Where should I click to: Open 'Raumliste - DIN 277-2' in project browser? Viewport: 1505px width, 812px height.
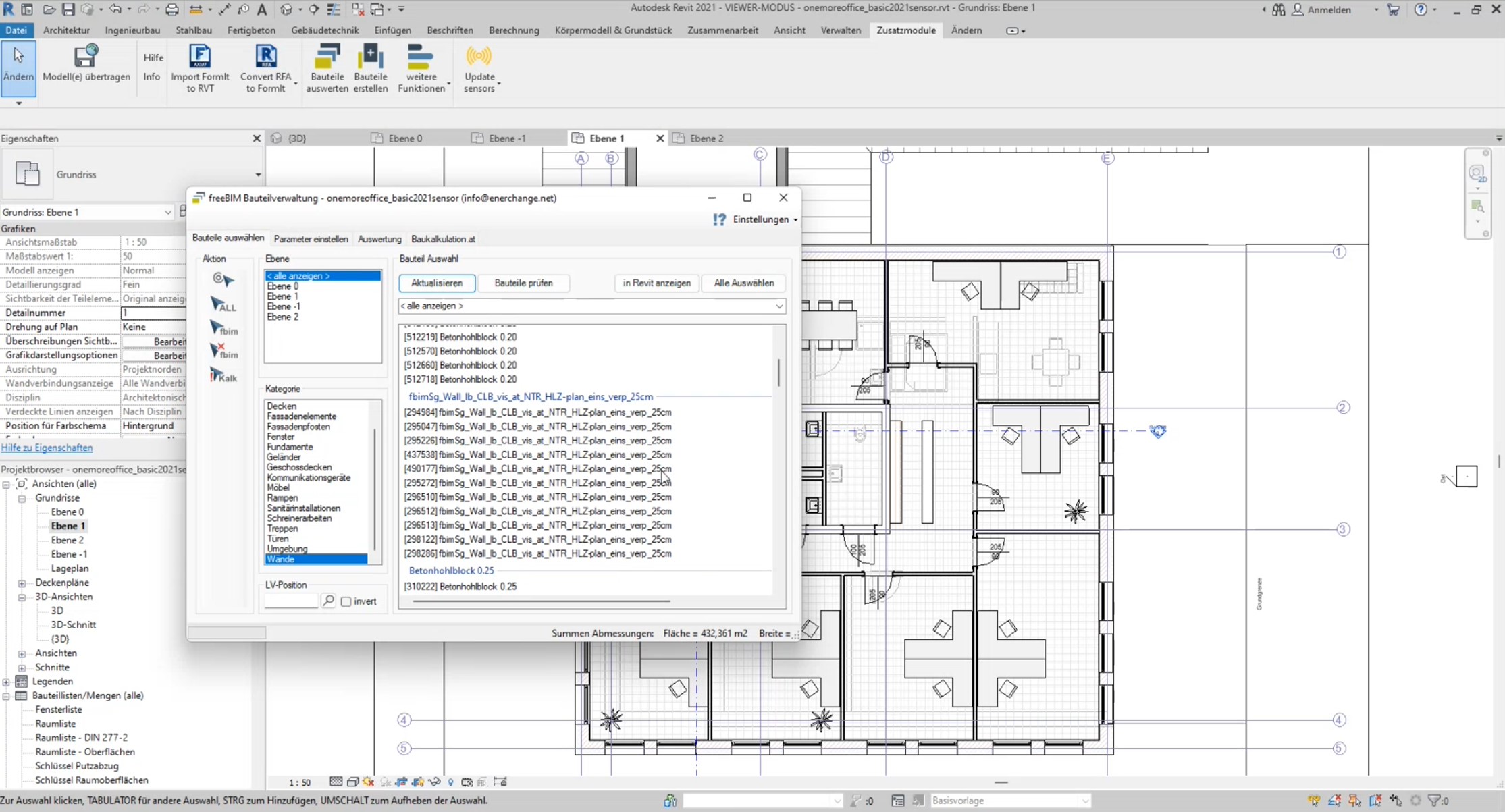(81, 738)
